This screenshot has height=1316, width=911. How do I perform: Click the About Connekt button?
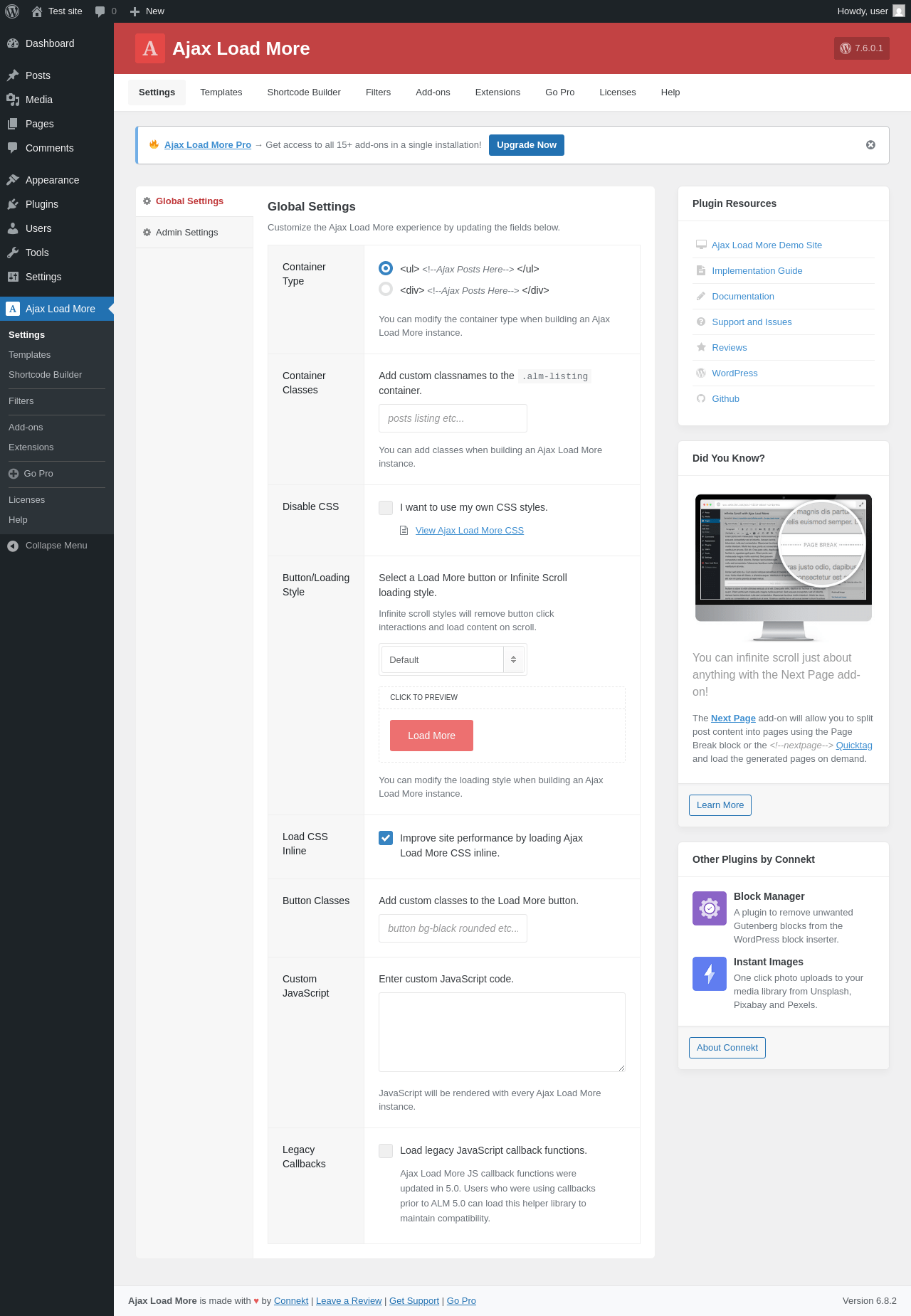727,1048
